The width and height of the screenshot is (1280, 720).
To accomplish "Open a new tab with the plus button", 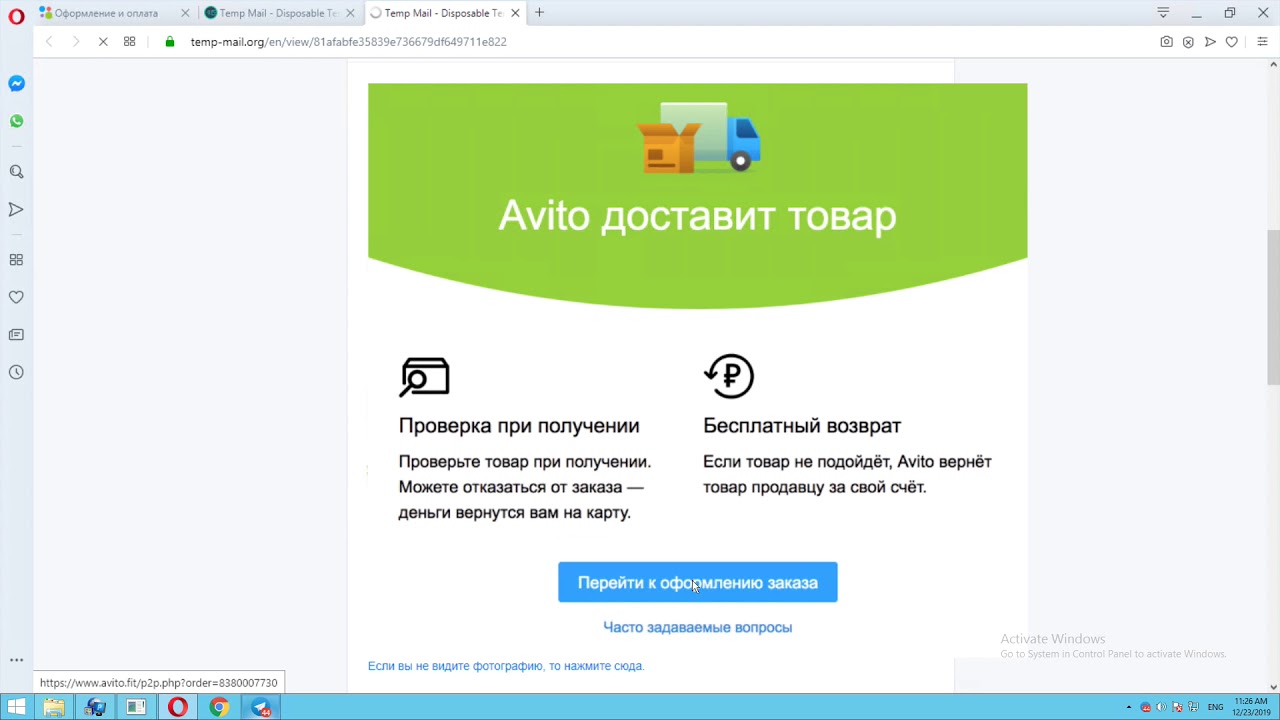I will 539,13.
